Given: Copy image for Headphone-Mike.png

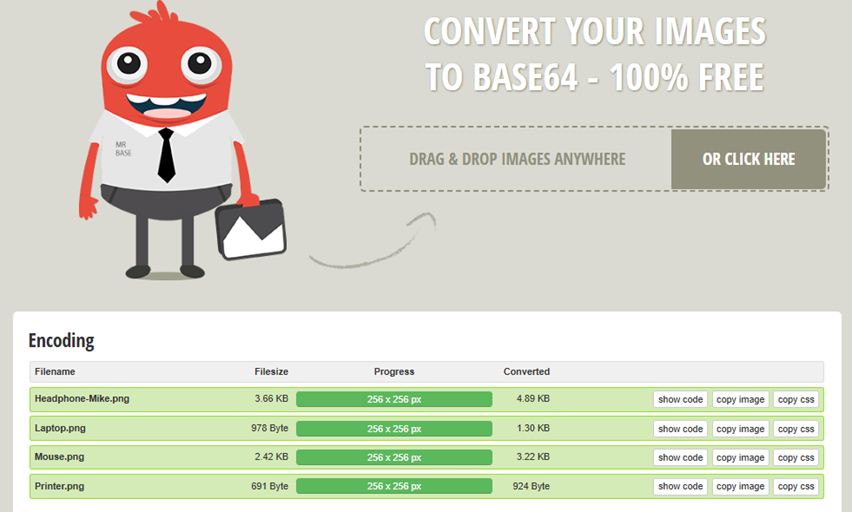Looking at the screenshot, I should [x=740, y=399].
